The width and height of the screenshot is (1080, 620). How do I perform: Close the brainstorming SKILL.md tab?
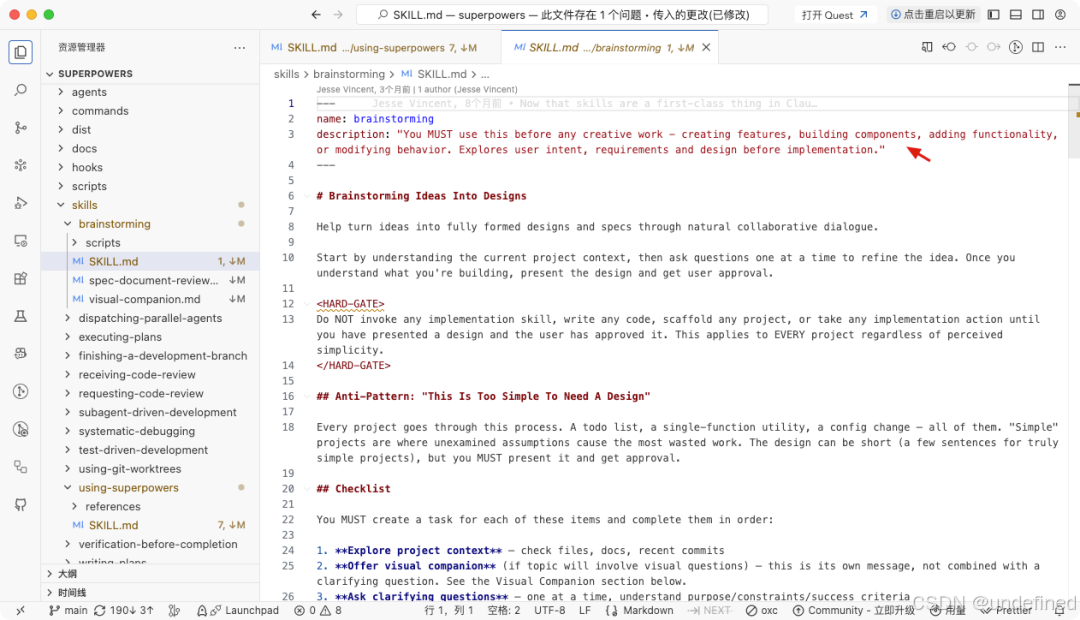pyautogui.click(x=706, y=48)
